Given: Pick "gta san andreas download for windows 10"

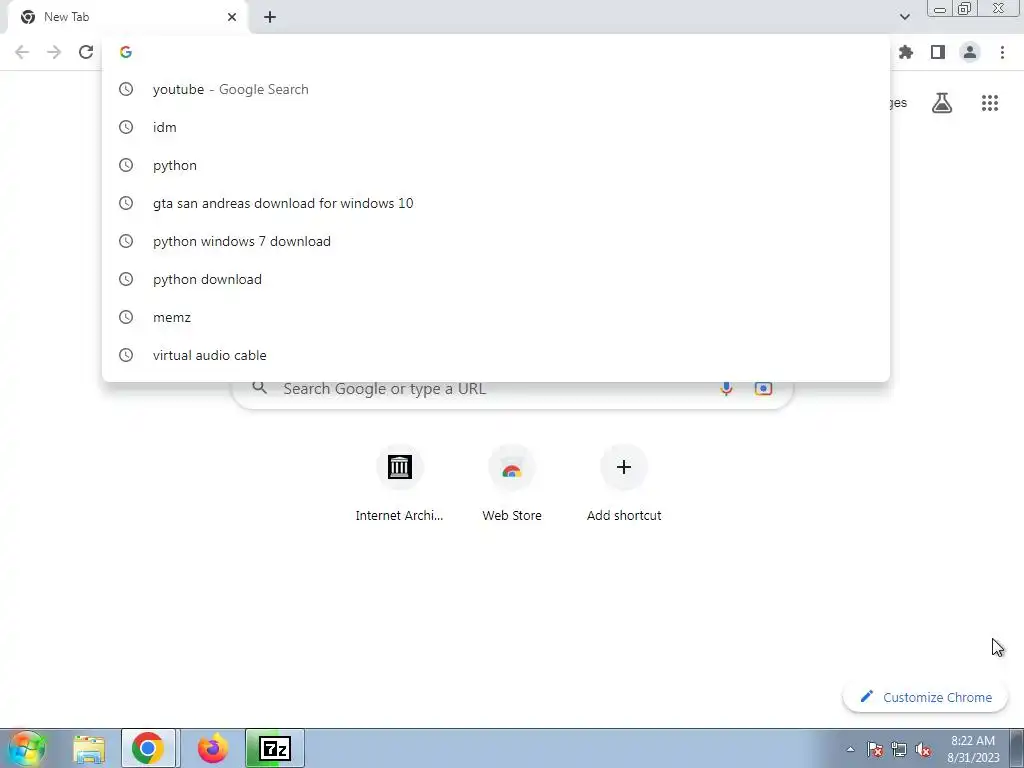Looking at the screenshot, I should click(x=496, y=203).
